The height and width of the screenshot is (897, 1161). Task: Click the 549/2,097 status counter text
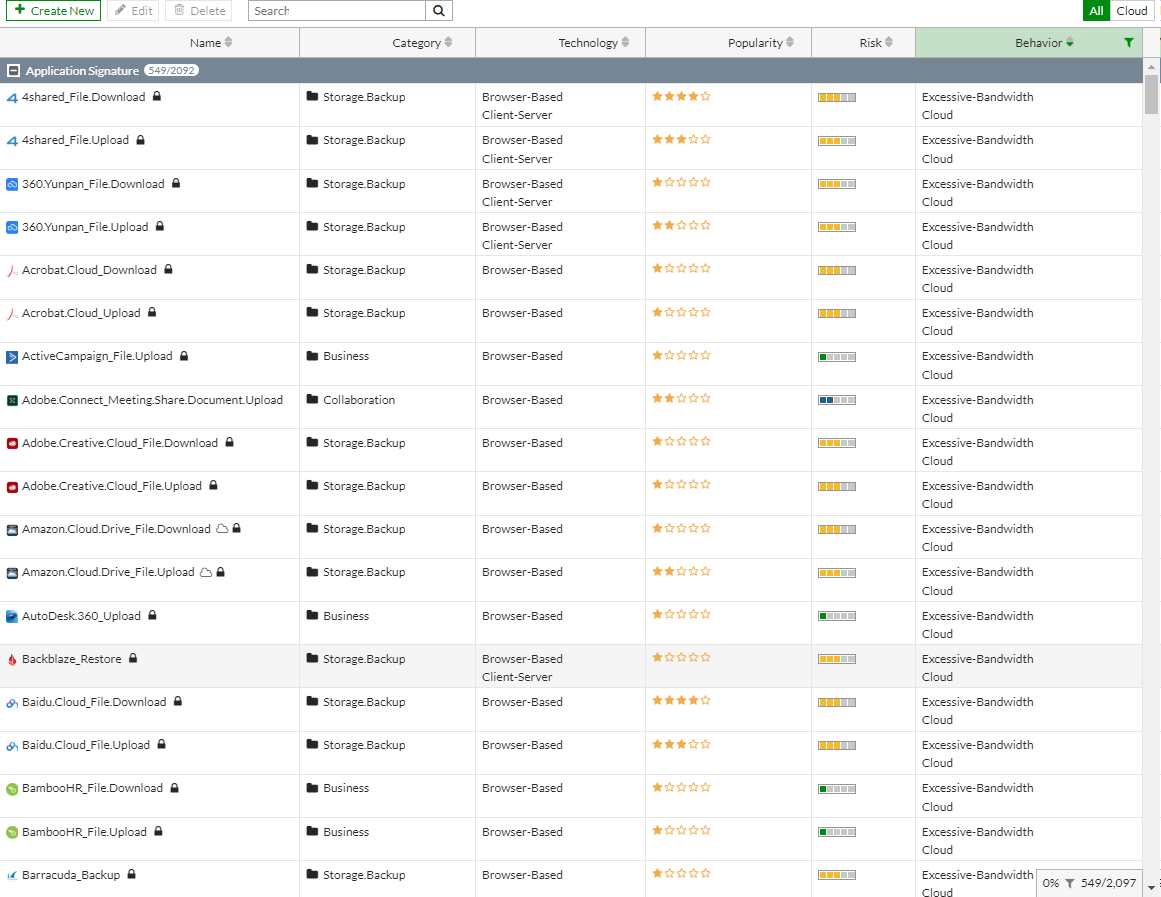(x=1108, y=883)
